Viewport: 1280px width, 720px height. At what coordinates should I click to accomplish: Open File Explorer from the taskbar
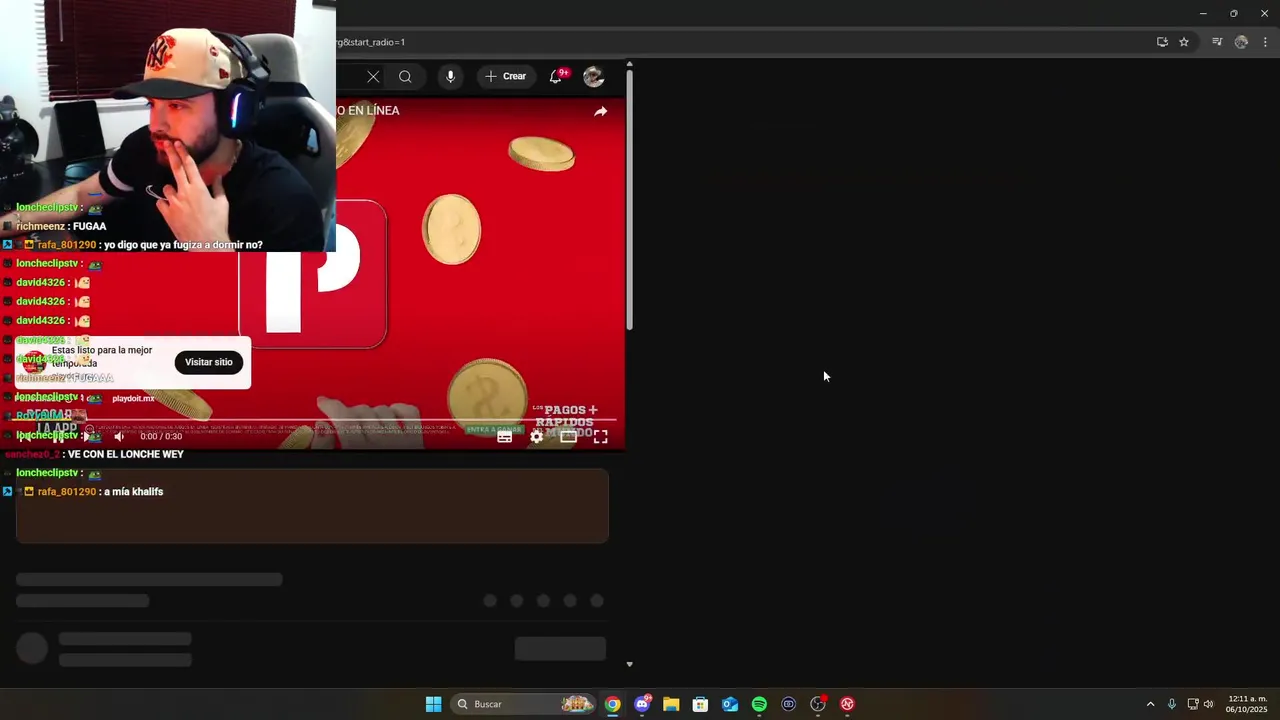pos(671,704)
